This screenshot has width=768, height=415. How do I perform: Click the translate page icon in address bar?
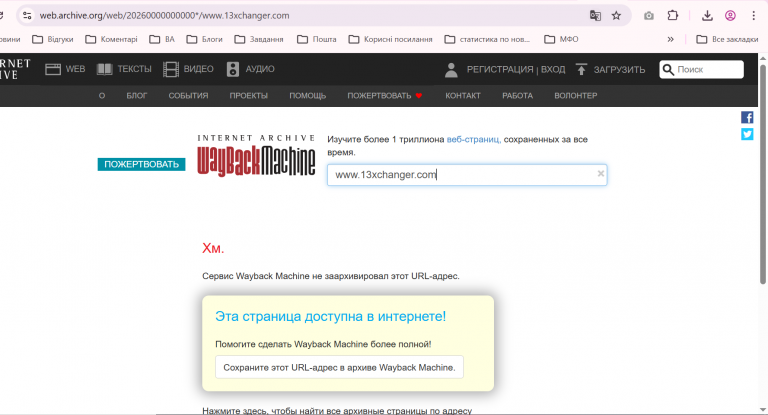pos(595,16)
